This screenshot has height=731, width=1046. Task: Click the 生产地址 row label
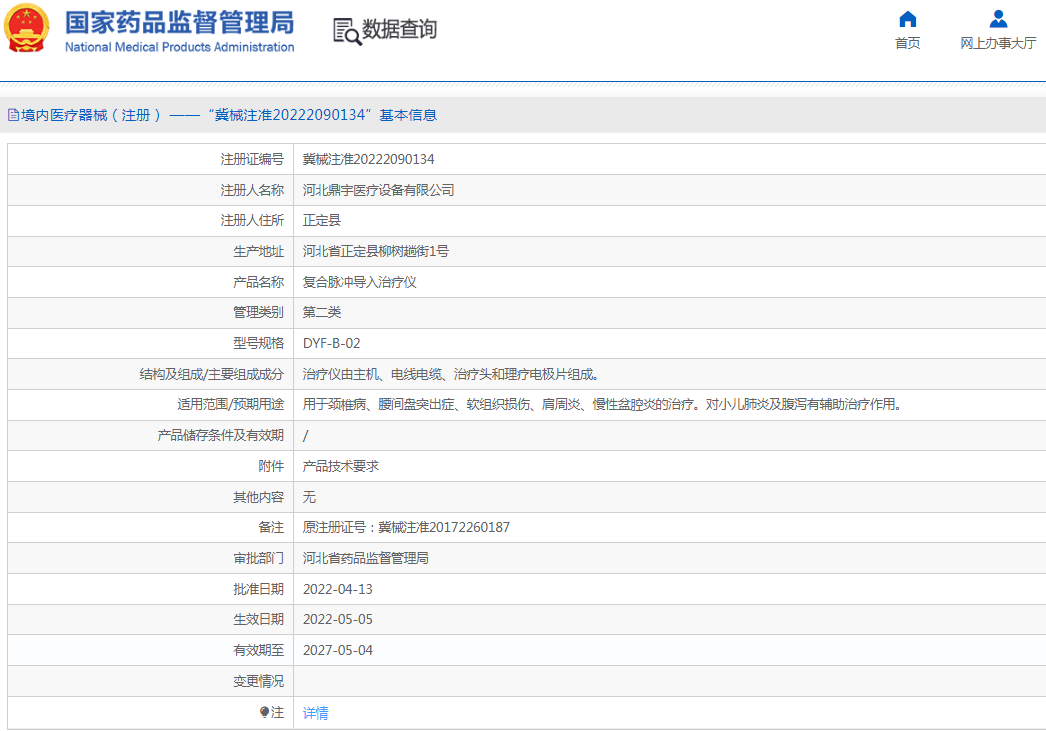(258, 251)
